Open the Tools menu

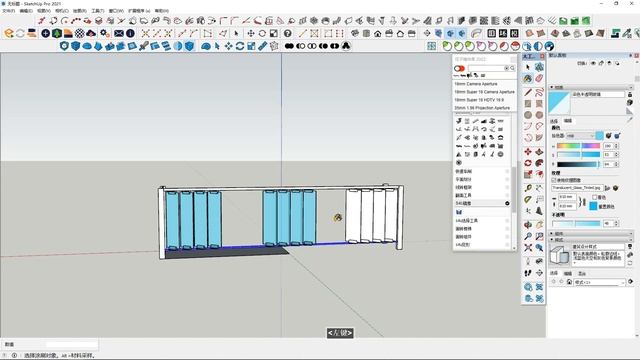point(98,11)
